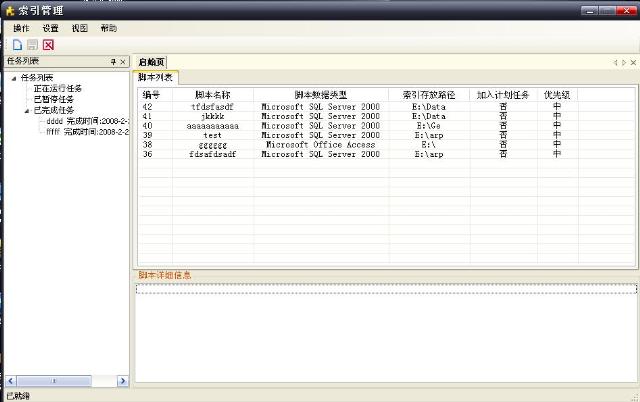Viewport: 640px width, 402px height.
Task: Click the tab scroll left arrow
Action: (x=615, y=62)
